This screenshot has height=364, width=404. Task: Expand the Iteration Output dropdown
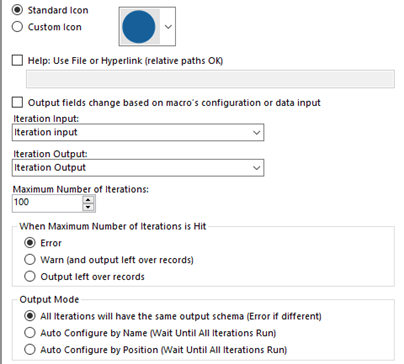click(138, 168)
